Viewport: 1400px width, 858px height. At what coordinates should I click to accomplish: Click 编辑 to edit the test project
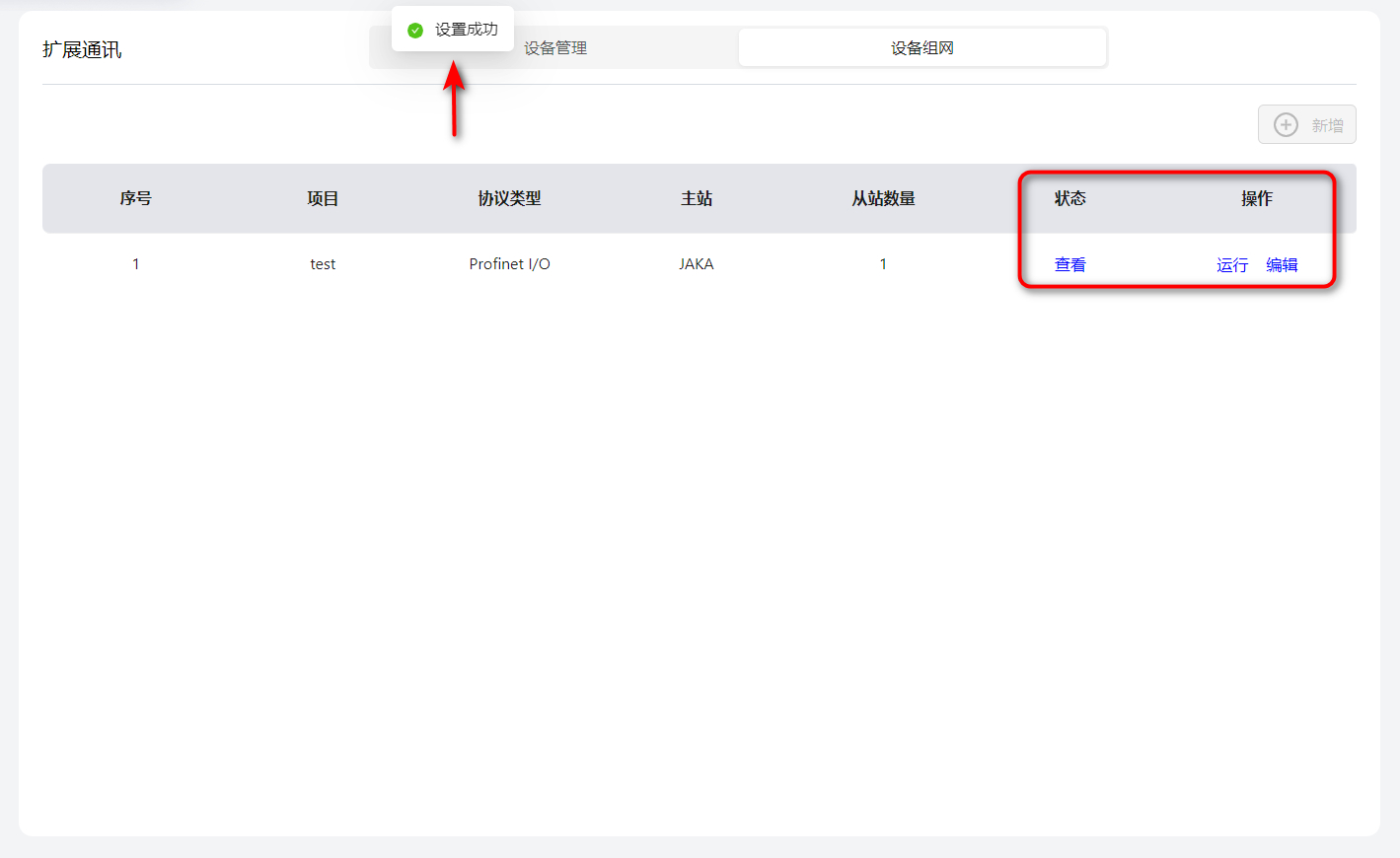click(1282, 264)
